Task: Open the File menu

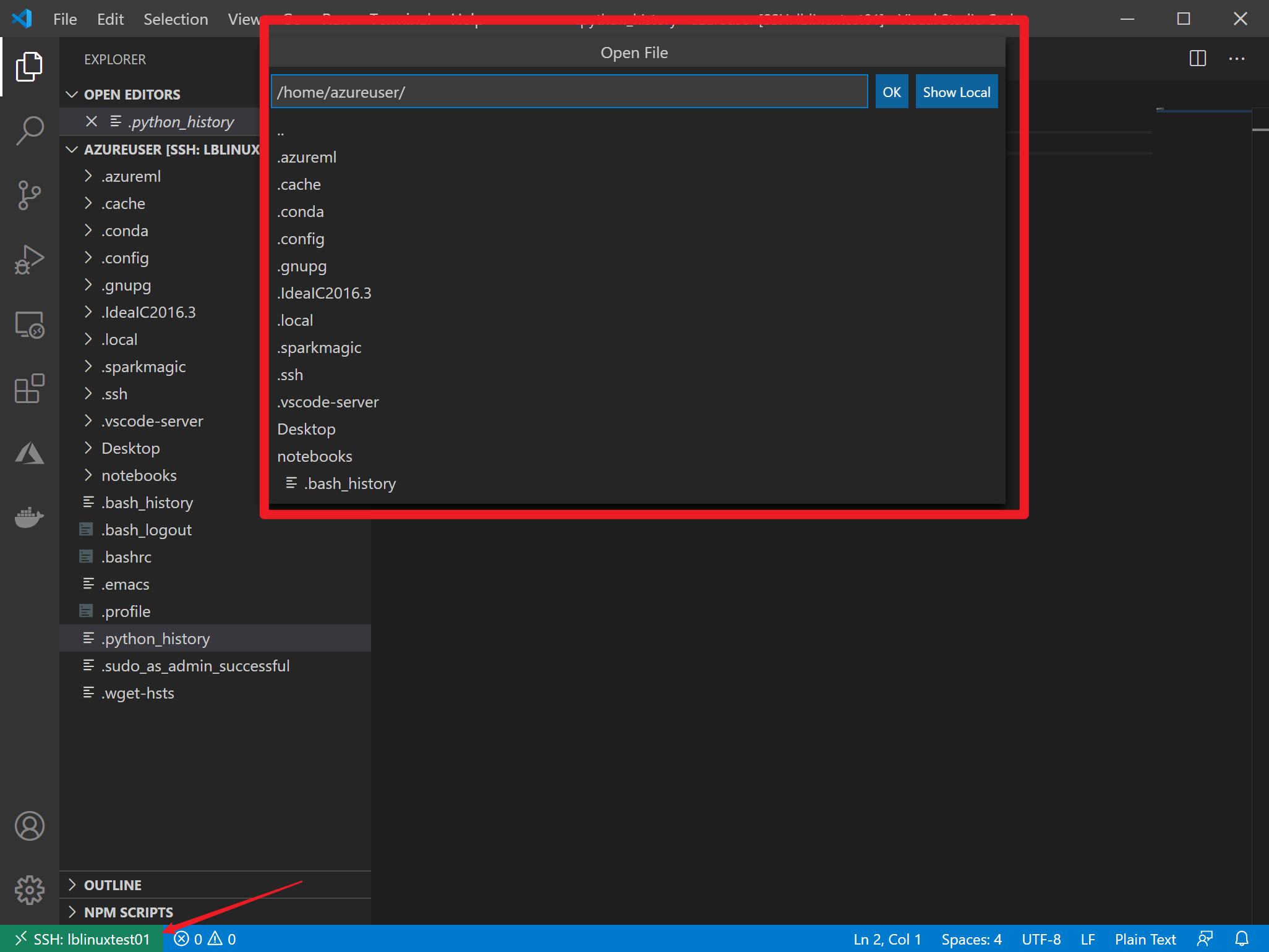Action: click(65, 19)
